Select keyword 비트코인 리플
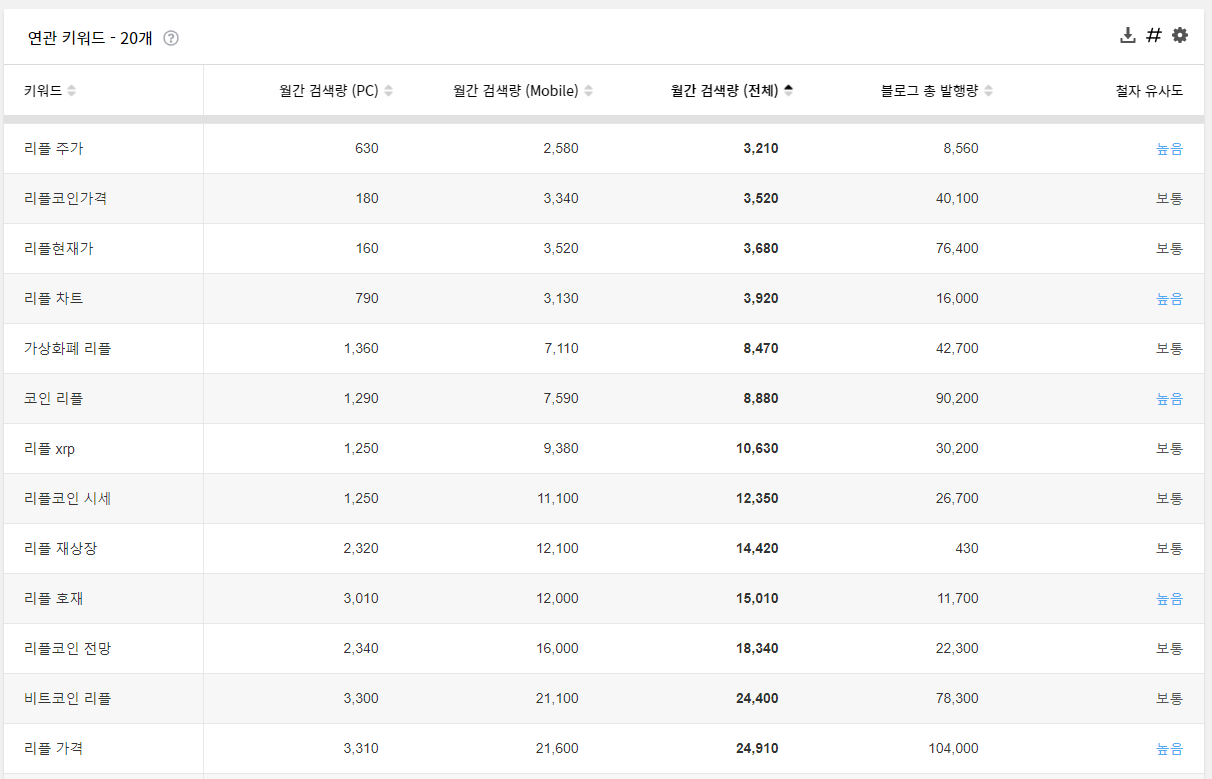 point(68,699)
